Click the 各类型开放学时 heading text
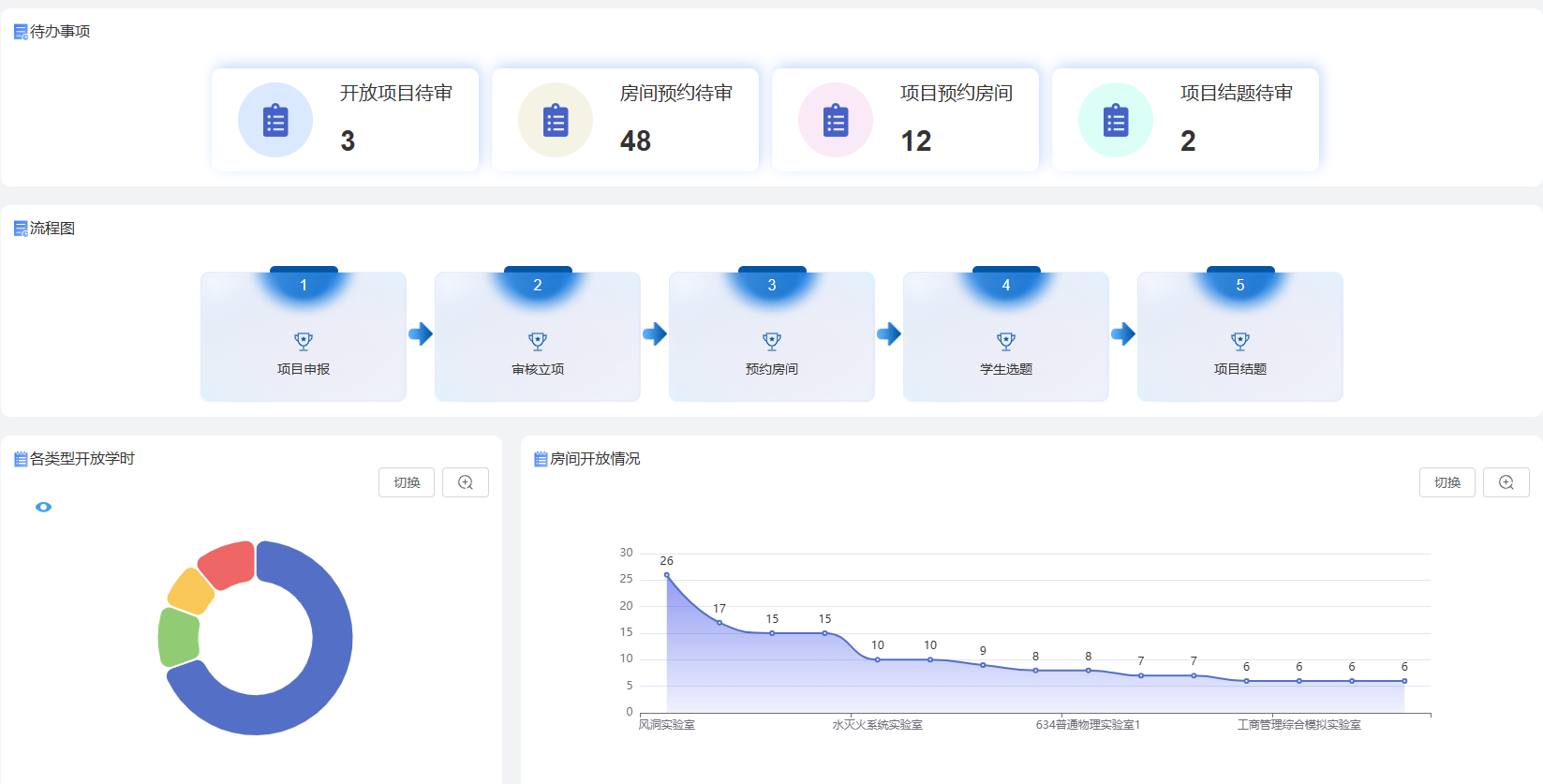 82,459
